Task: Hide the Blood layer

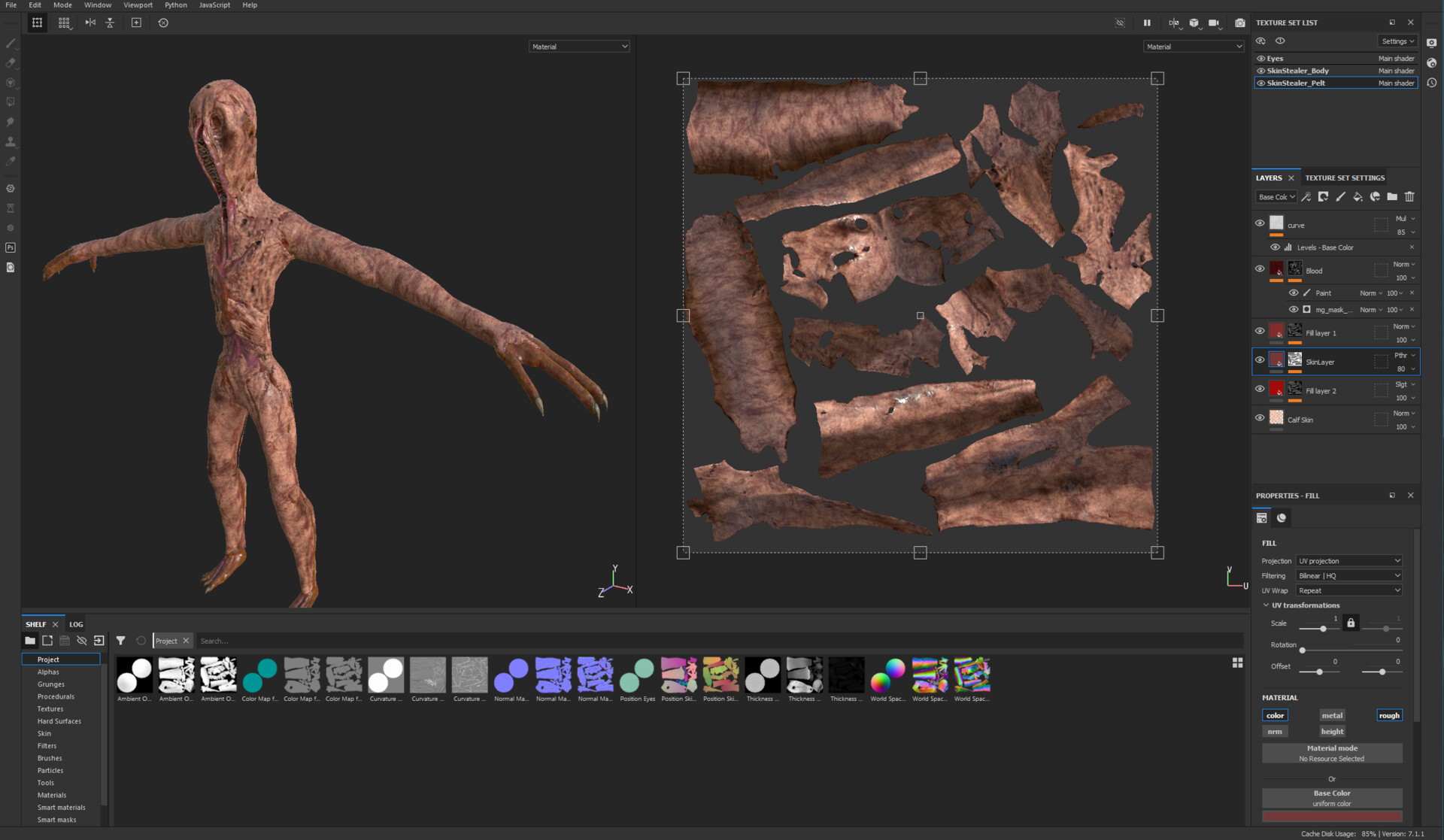Action: (1260, 268)
